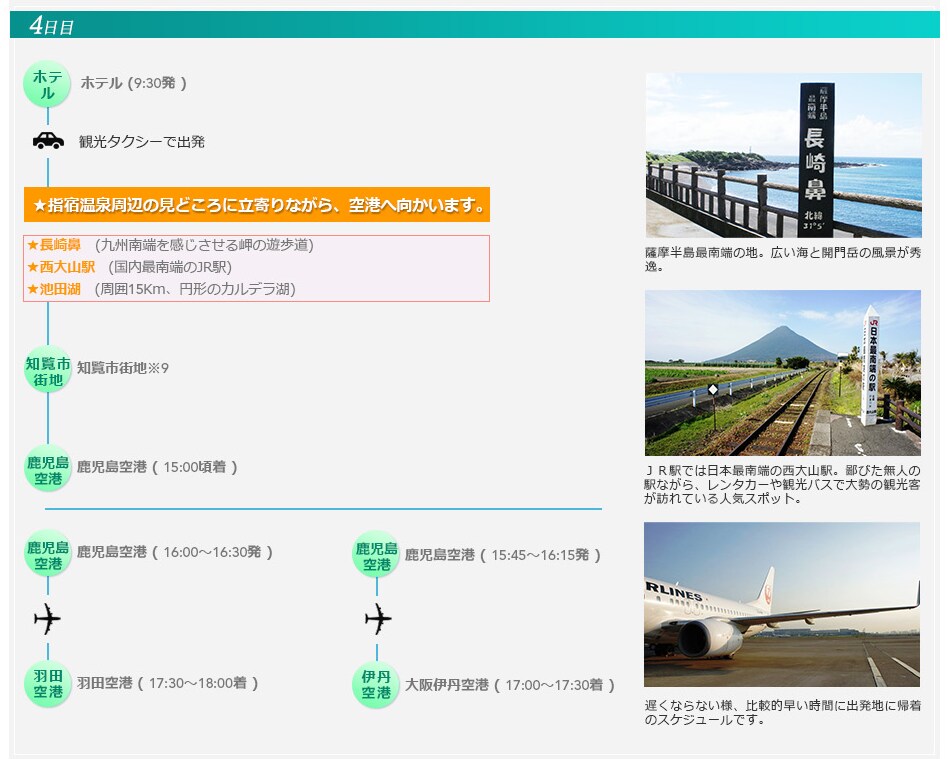This screenshot has height=759, width=950.
Task: Click the 知覧市街地 green circle badge
Action: pos(47,370)
